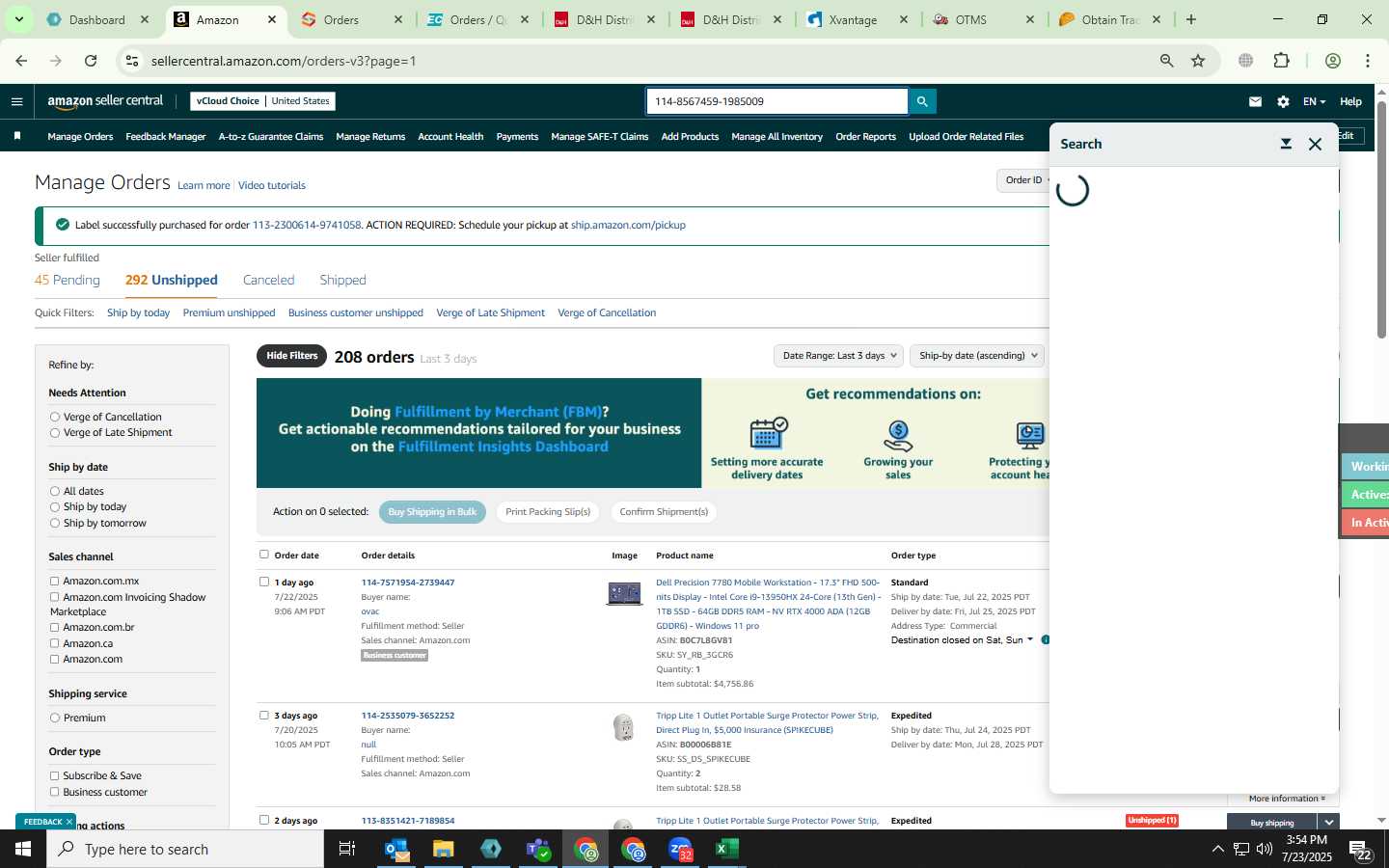Open Excel from the taskbar

coord(726,849)
